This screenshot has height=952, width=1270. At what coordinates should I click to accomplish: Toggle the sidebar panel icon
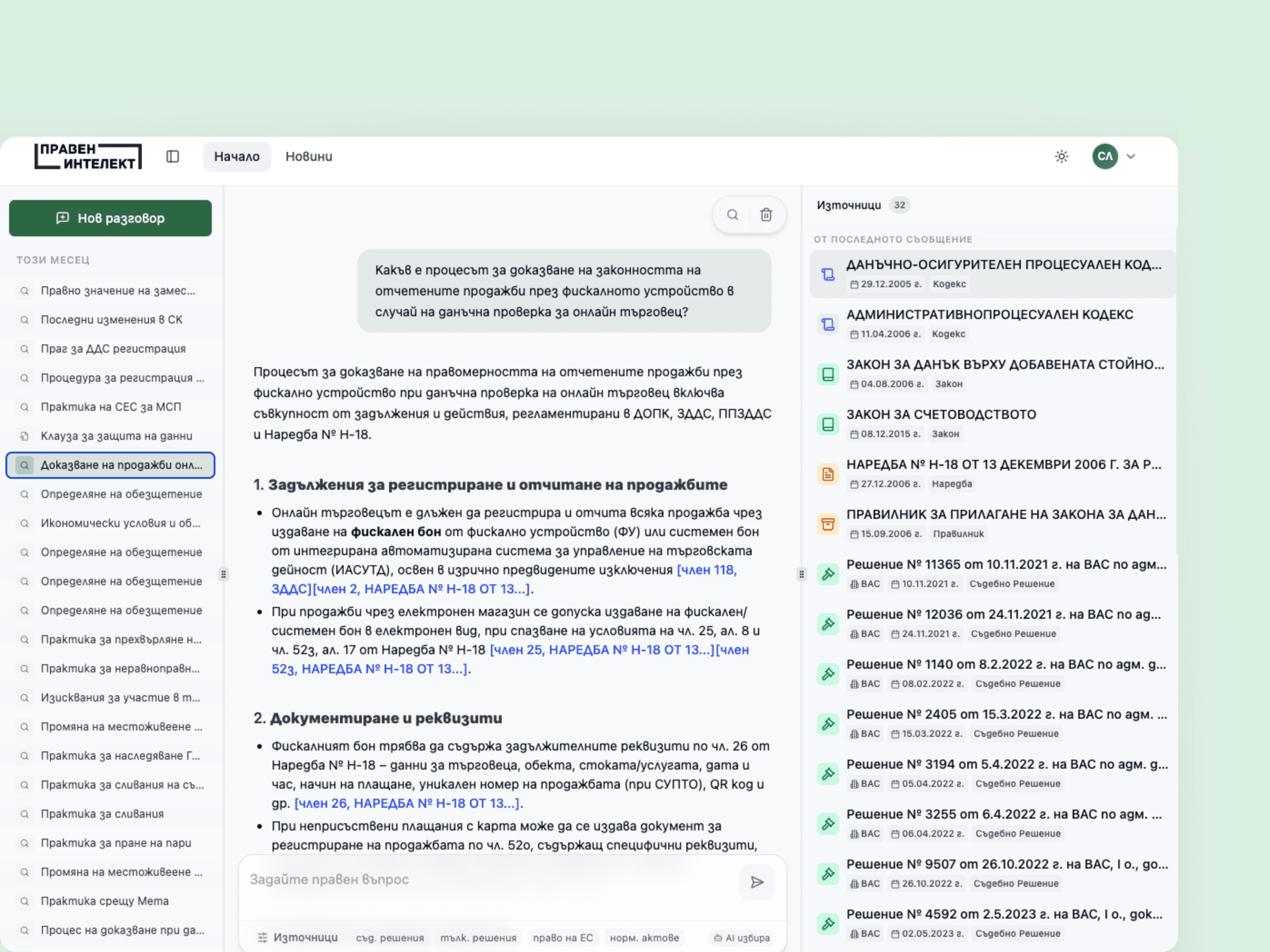tap(172, 157)
